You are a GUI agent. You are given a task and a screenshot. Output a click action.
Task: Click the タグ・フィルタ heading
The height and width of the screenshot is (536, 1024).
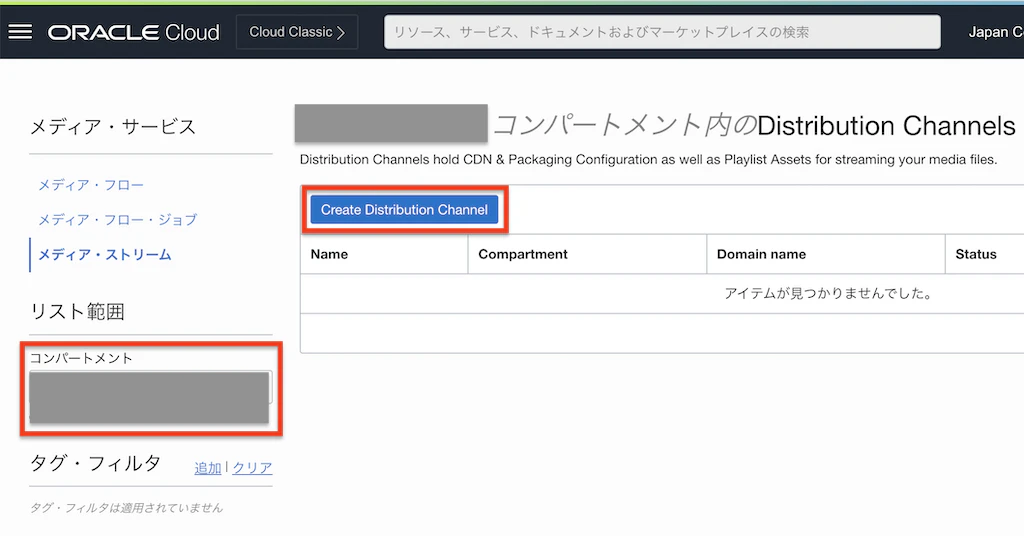(95, 464)
